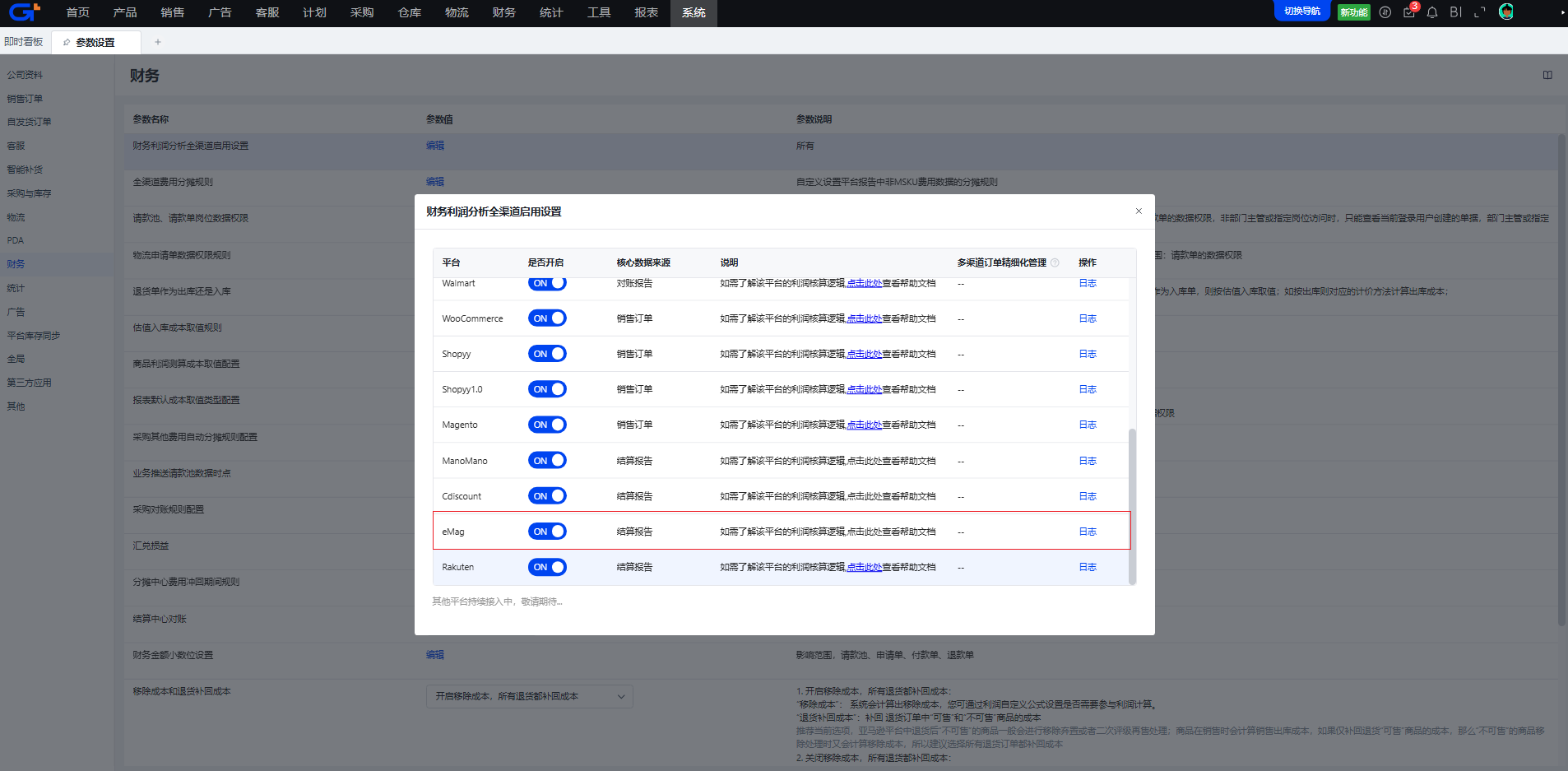This screenshot has height=771, width=1568.
Task: Open the notification bell
Action: point(1432,12)
